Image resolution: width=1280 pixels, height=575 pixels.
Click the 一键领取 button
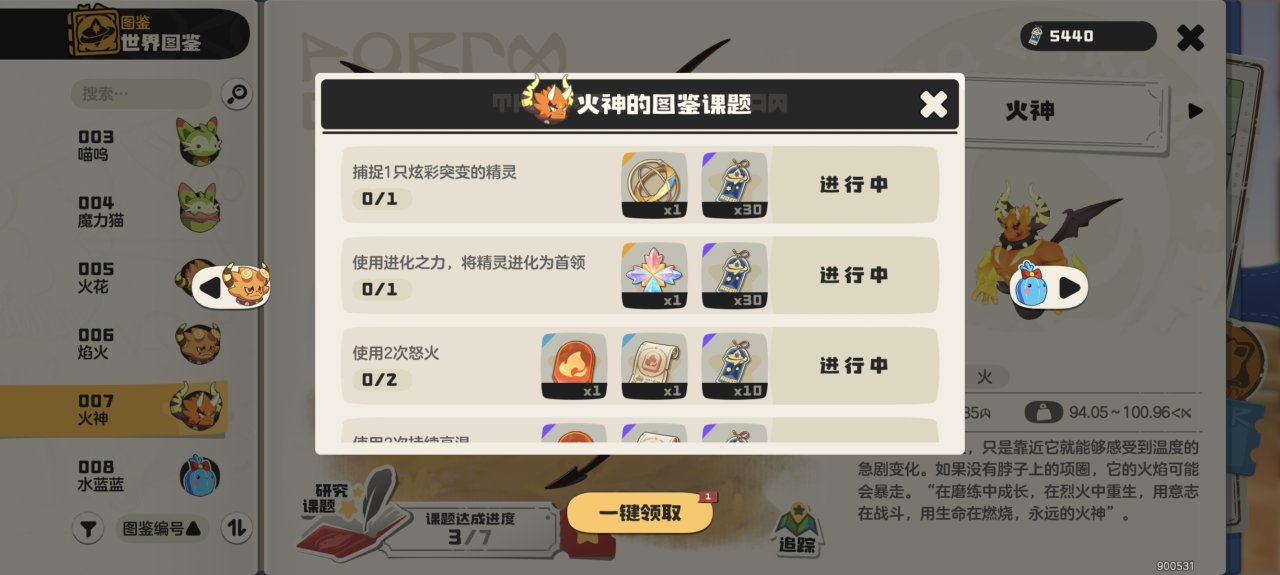tap(640, 513)
